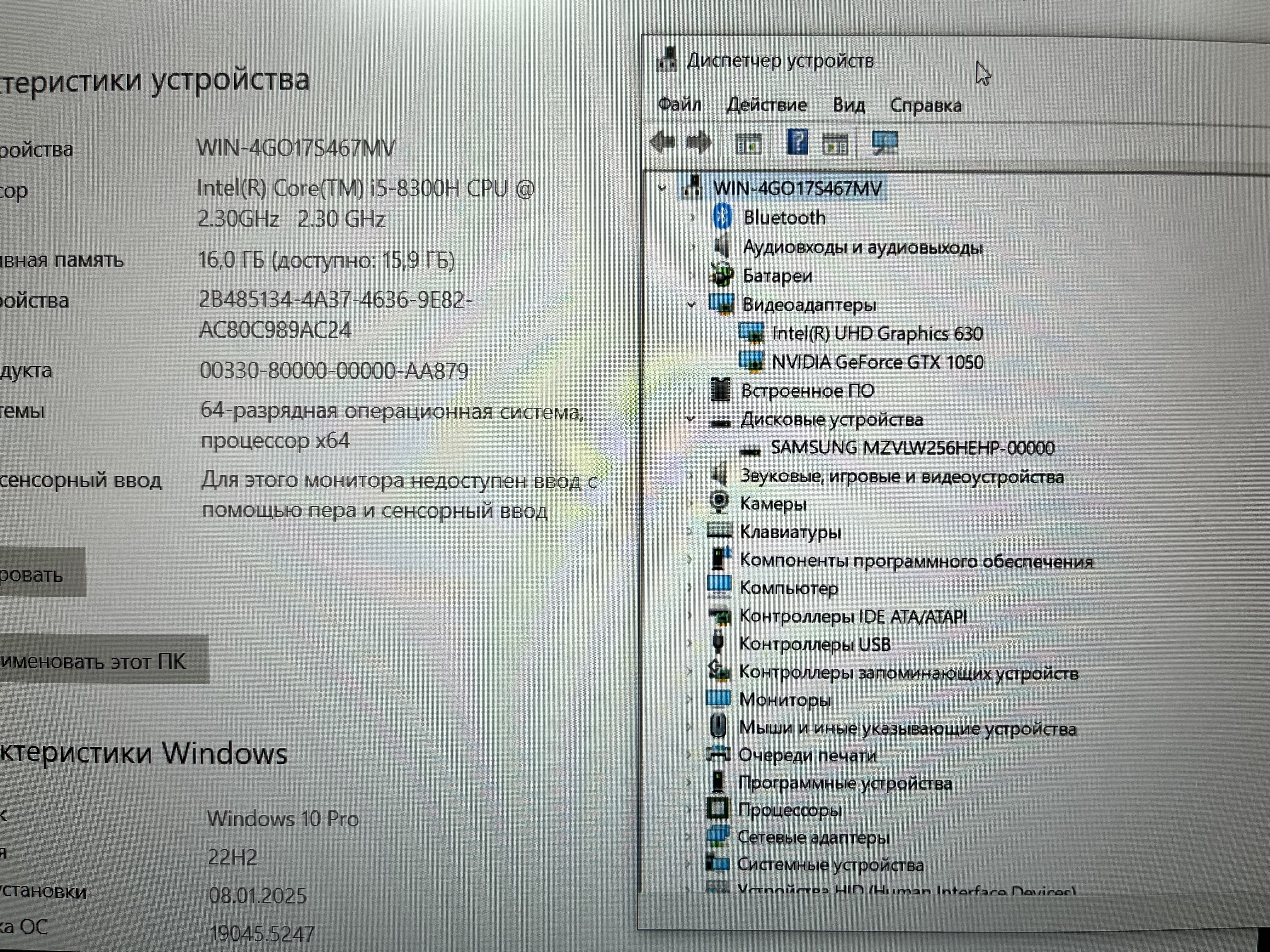Open the Справка menu

click(925, 105)
